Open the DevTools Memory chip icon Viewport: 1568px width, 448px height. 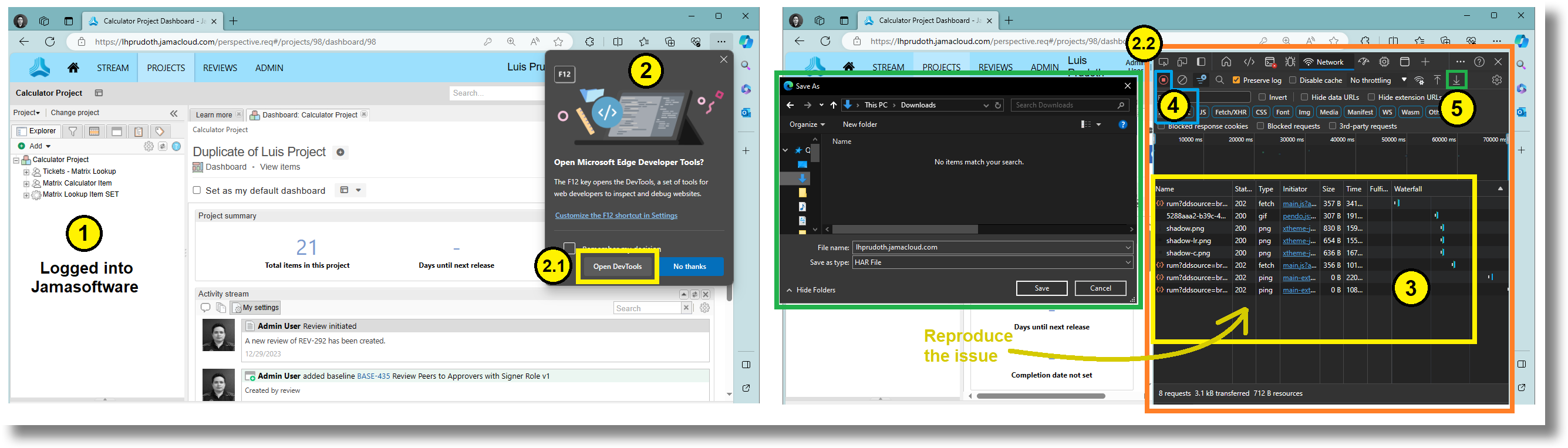[1384, 62]
